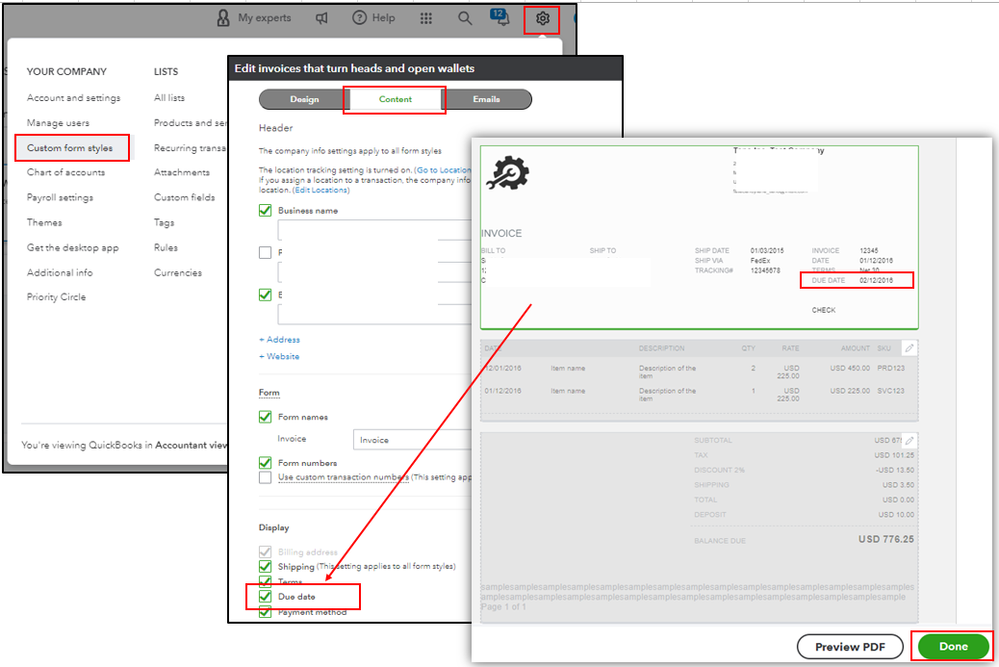Switch to the Emails tab
The width and height of the screenshot is (999, 667).
point(487,99)
